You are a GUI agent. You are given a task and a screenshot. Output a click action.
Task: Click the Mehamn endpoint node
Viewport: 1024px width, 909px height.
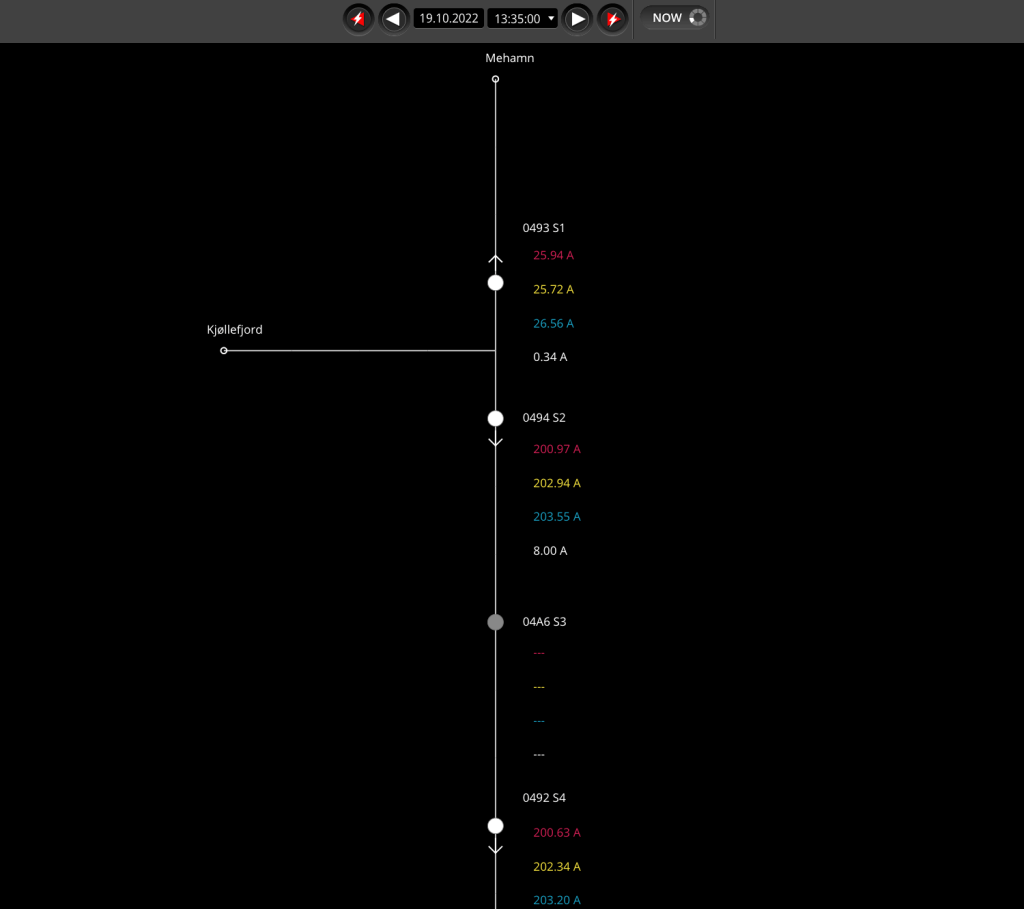coord(495,79)
